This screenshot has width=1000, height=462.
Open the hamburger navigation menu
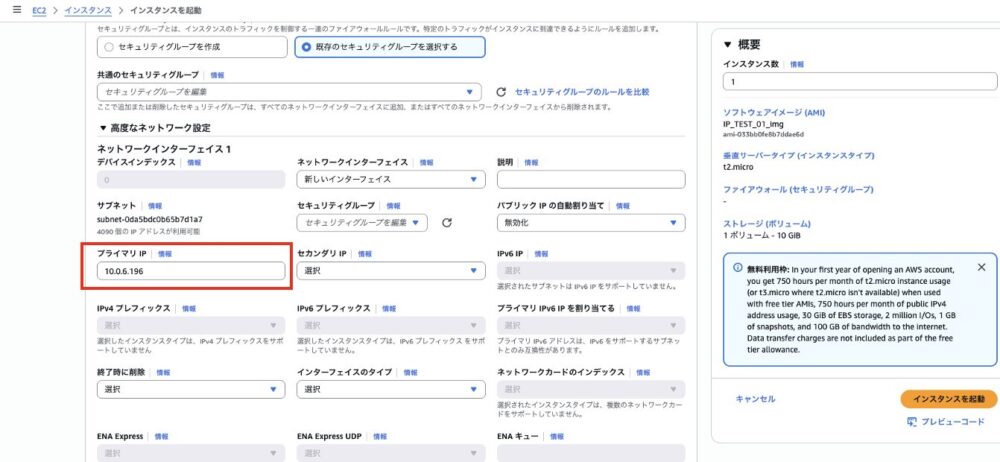click(16, 9)
